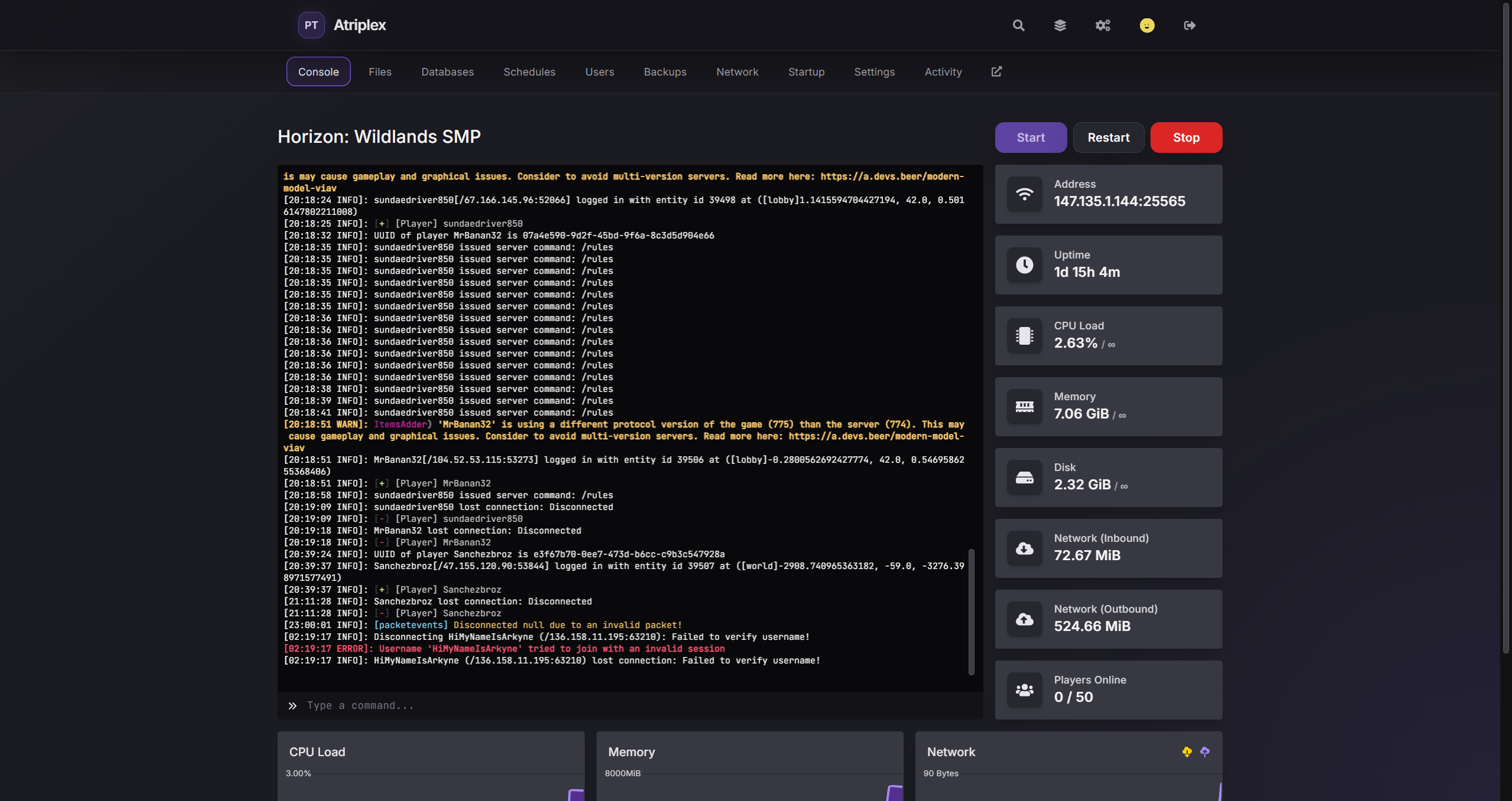This screenshot has width=1512, height=801.
Task: Open the Files tab
Action: click(380, 71)
